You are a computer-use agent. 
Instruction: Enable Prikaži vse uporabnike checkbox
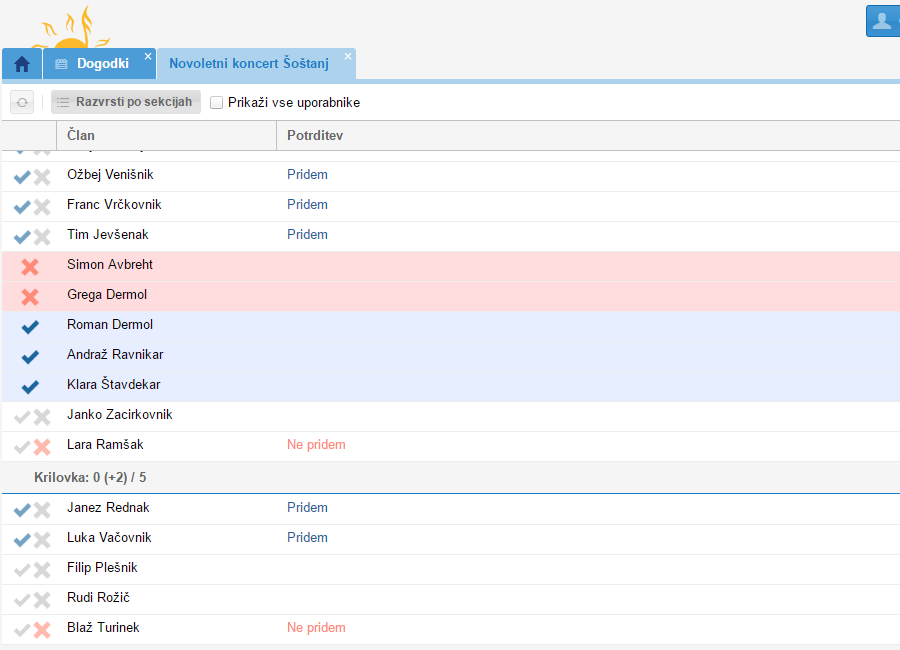click(x=216, y=102)
